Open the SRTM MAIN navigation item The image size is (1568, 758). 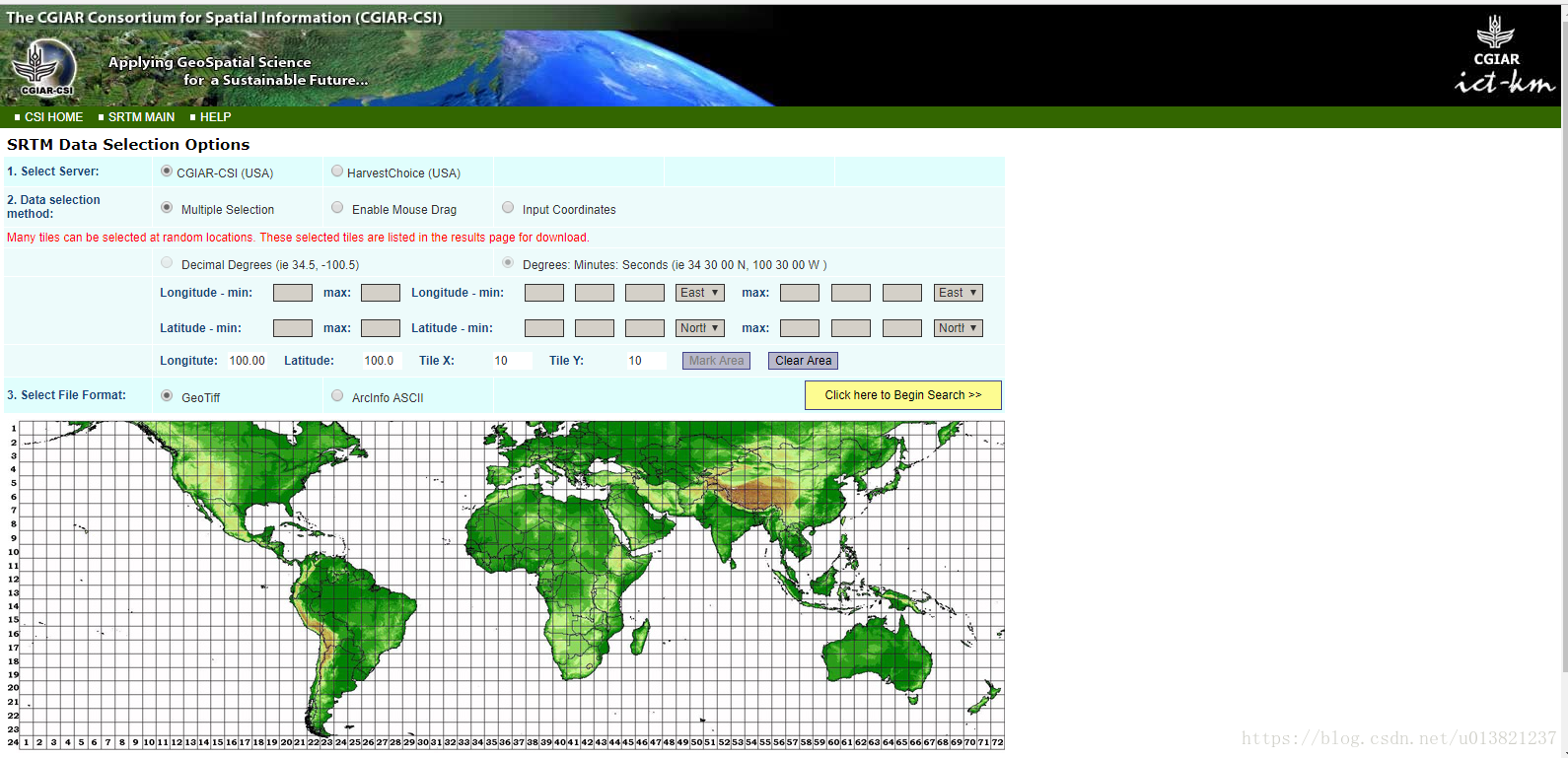pos(141,117)
